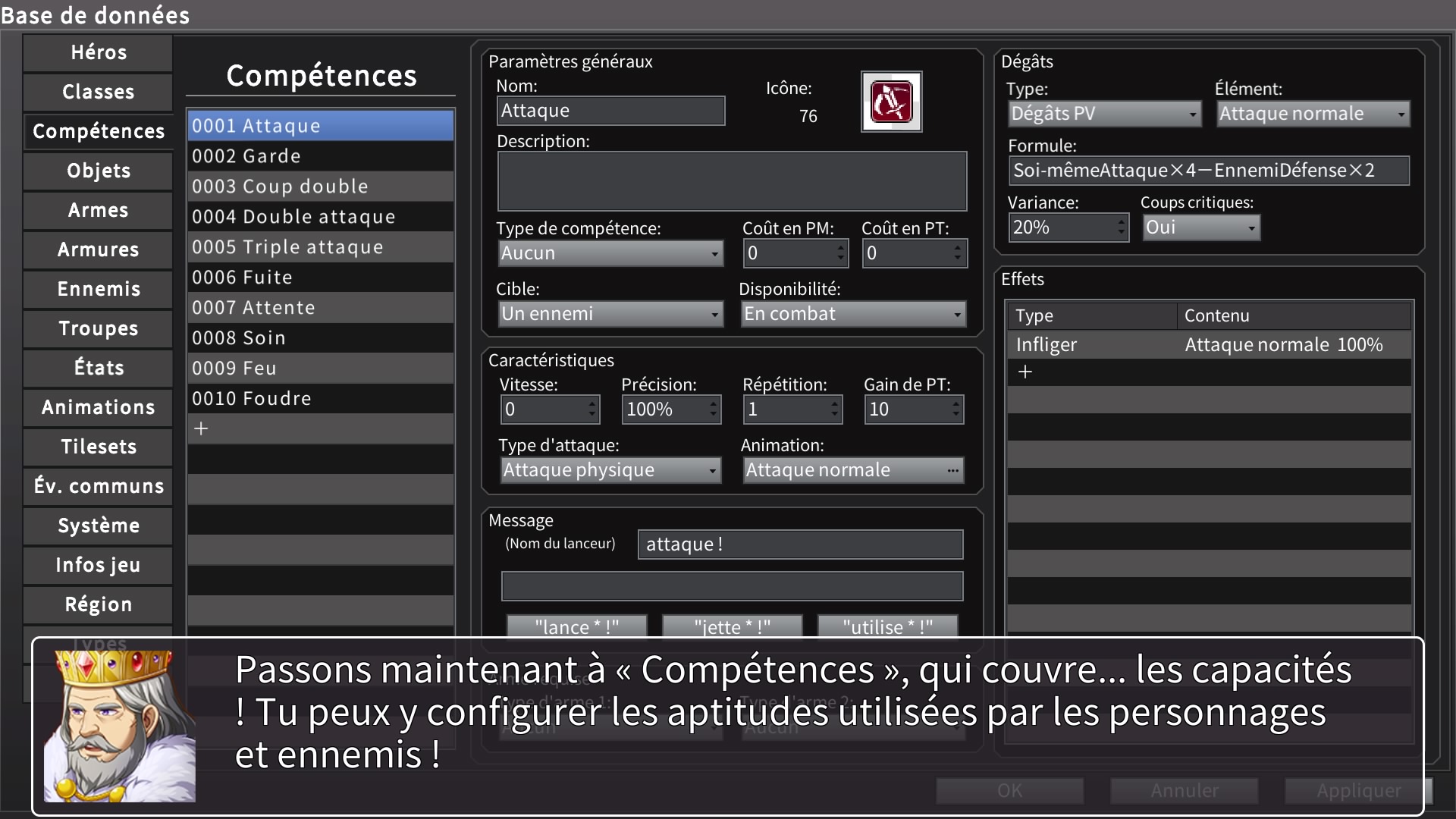1456x819 pixels.
Task: Show the Animations tab
Action: (x=99, y=407)
